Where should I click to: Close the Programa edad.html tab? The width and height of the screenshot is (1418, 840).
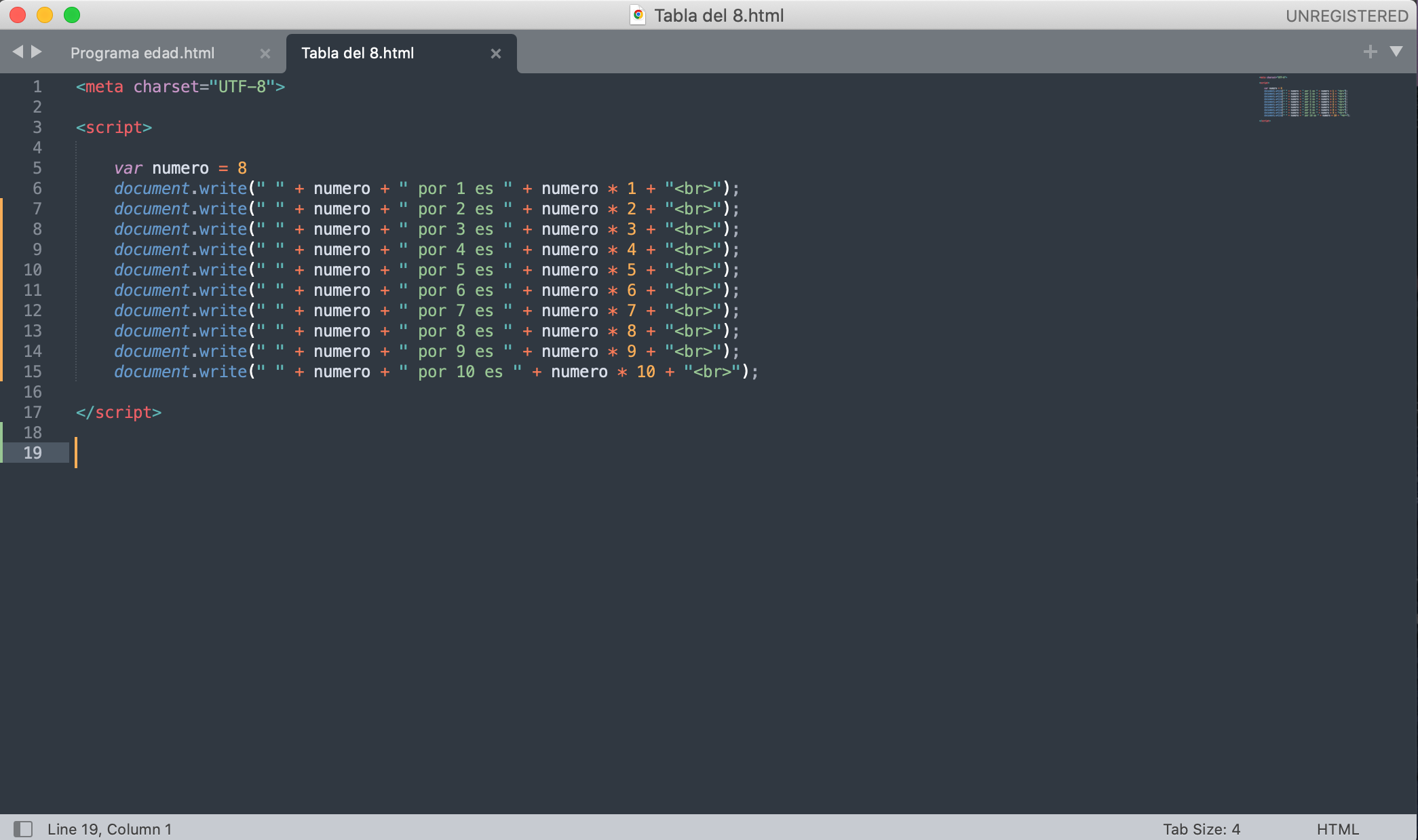[265, 54]
